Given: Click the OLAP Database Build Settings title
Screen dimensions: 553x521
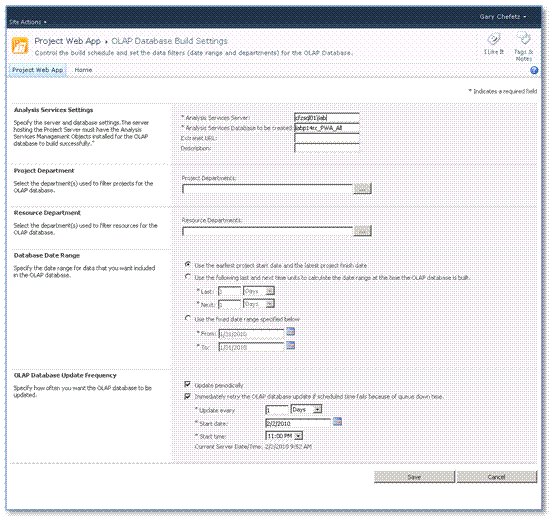Looking at the screenshot, I should click(x=170, y=41).
